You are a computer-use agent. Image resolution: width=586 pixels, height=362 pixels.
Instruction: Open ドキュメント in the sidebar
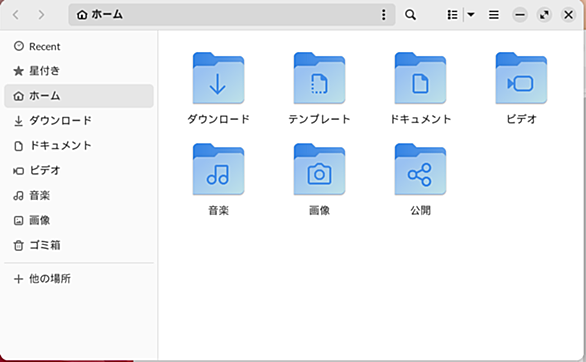(x=79, y=146)
